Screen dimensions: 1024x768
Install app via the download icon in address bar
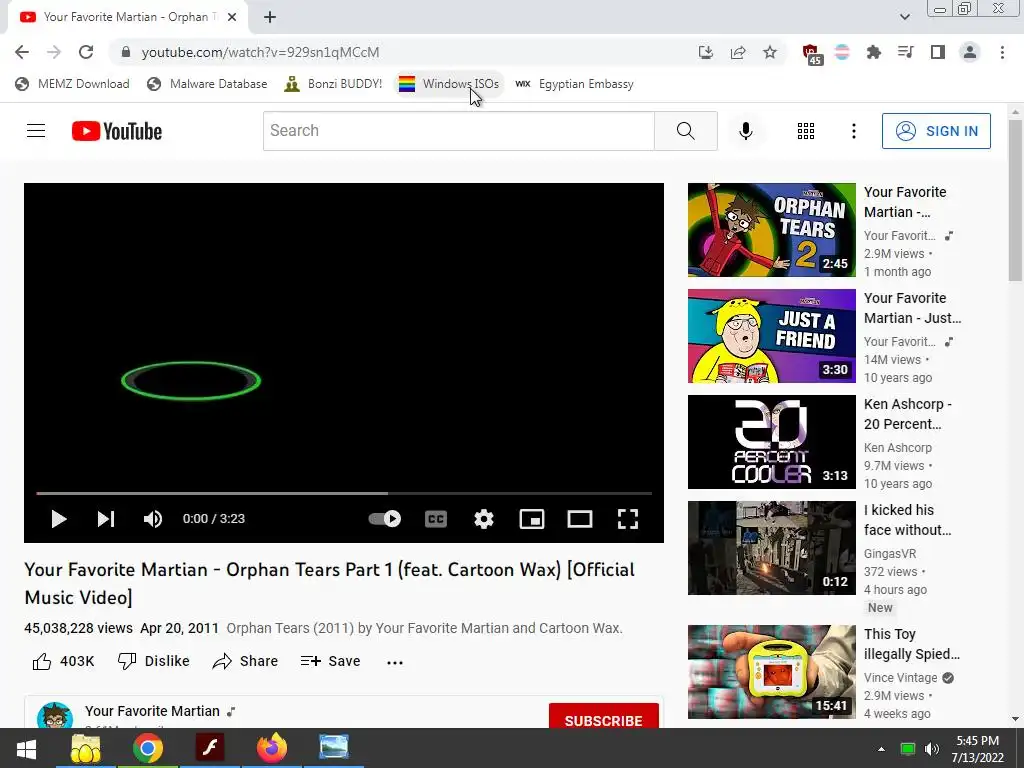[x=705, y=52]
